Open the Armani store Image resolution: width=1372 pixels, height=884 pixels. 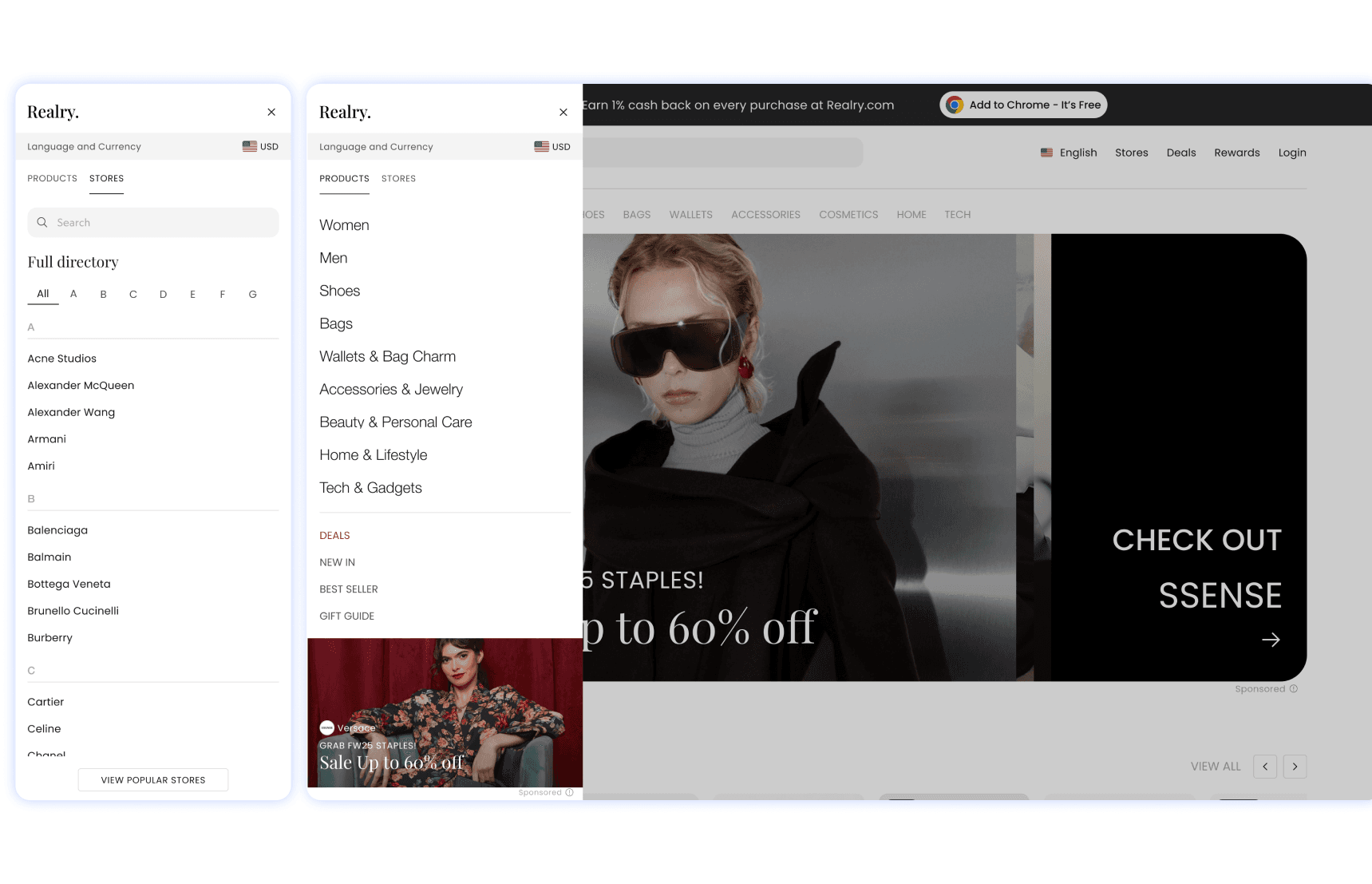[47, 440]
